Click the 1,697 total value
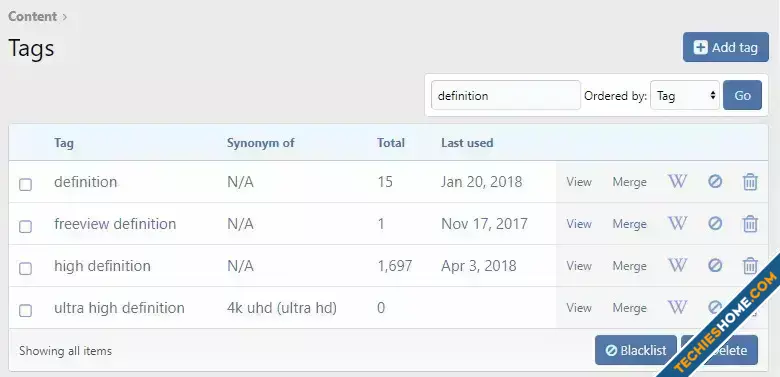This screenshot has height=377, width=780. pyautogui.click(x=394, y=266)
